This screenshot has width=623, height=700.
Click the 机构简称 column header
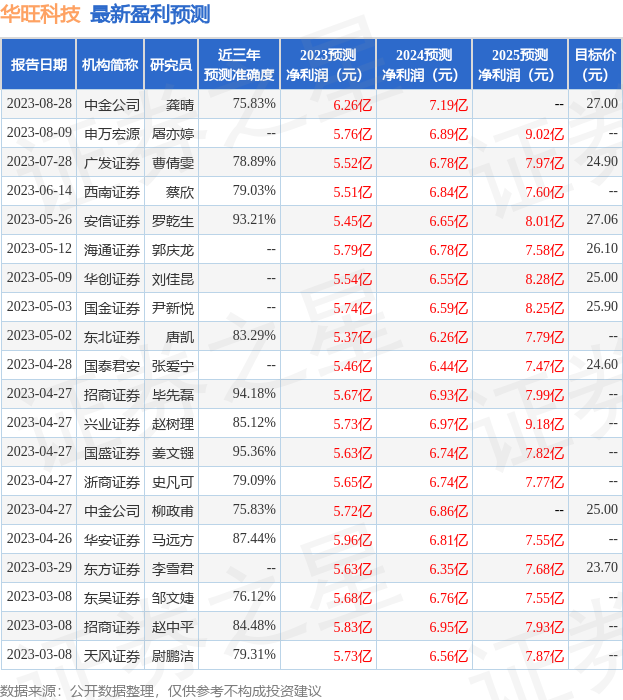[110, 65]
